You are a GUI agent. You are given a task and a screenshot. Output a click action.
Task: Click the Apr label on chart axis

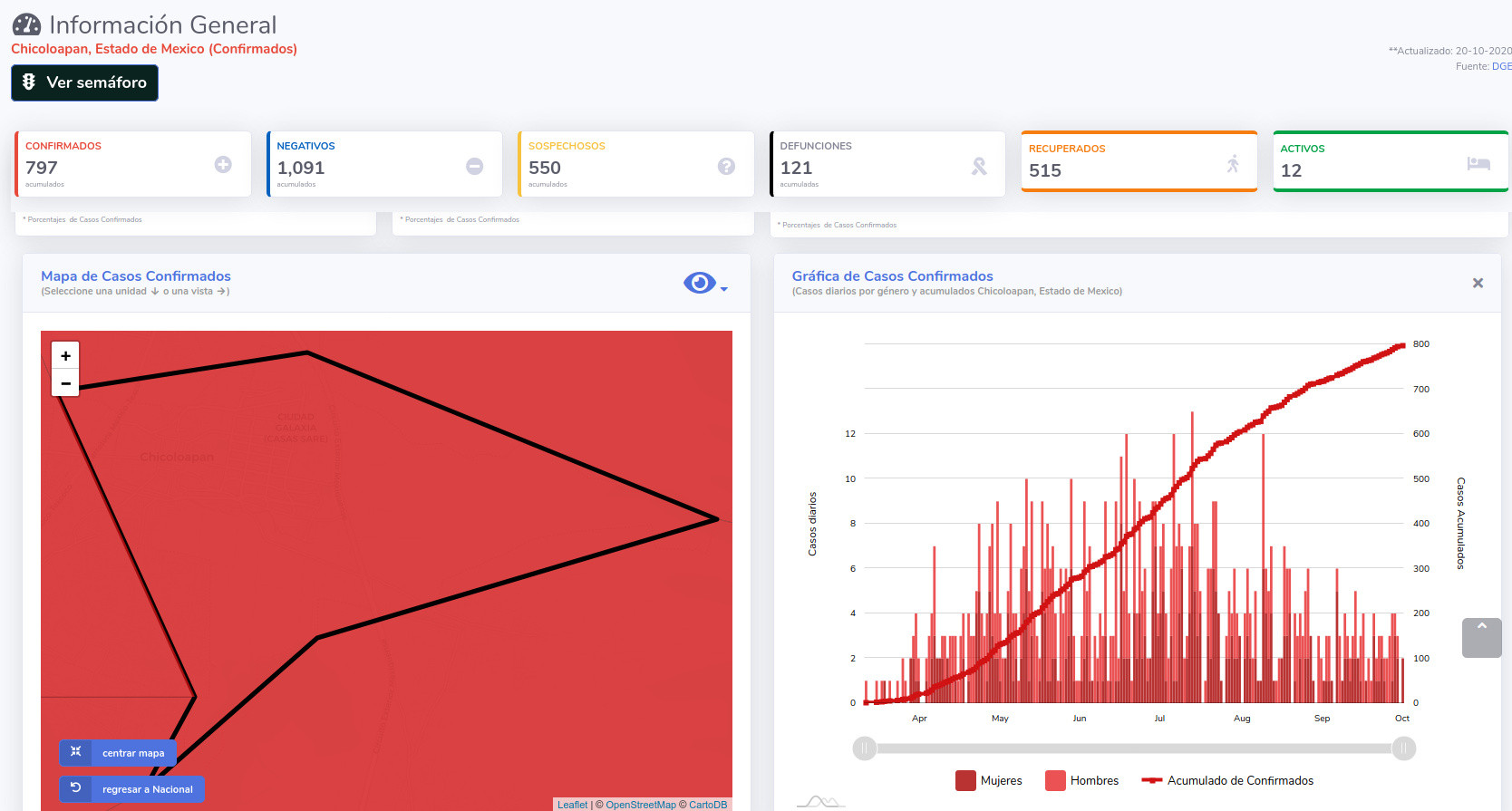(919, 719)
